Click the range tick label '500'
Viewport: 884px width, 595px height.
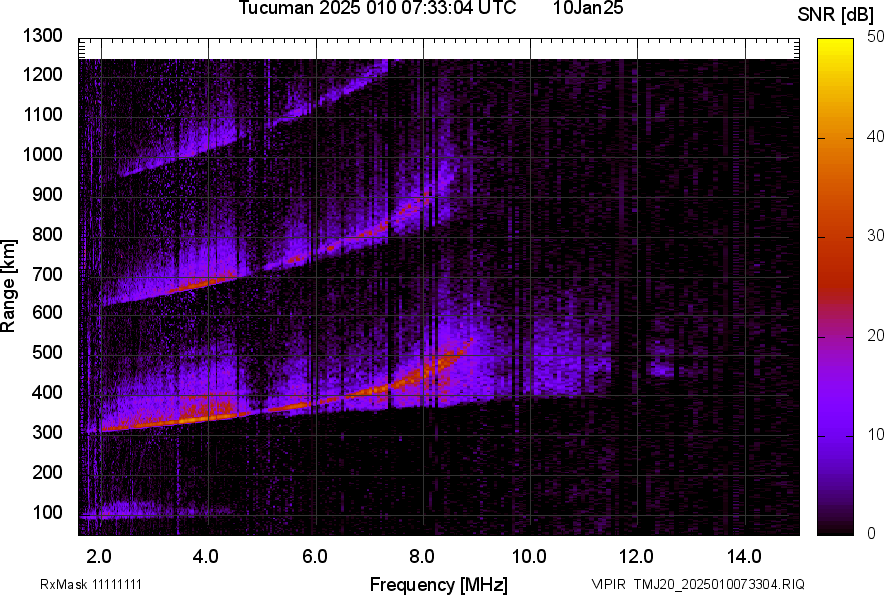coord(47,352)
